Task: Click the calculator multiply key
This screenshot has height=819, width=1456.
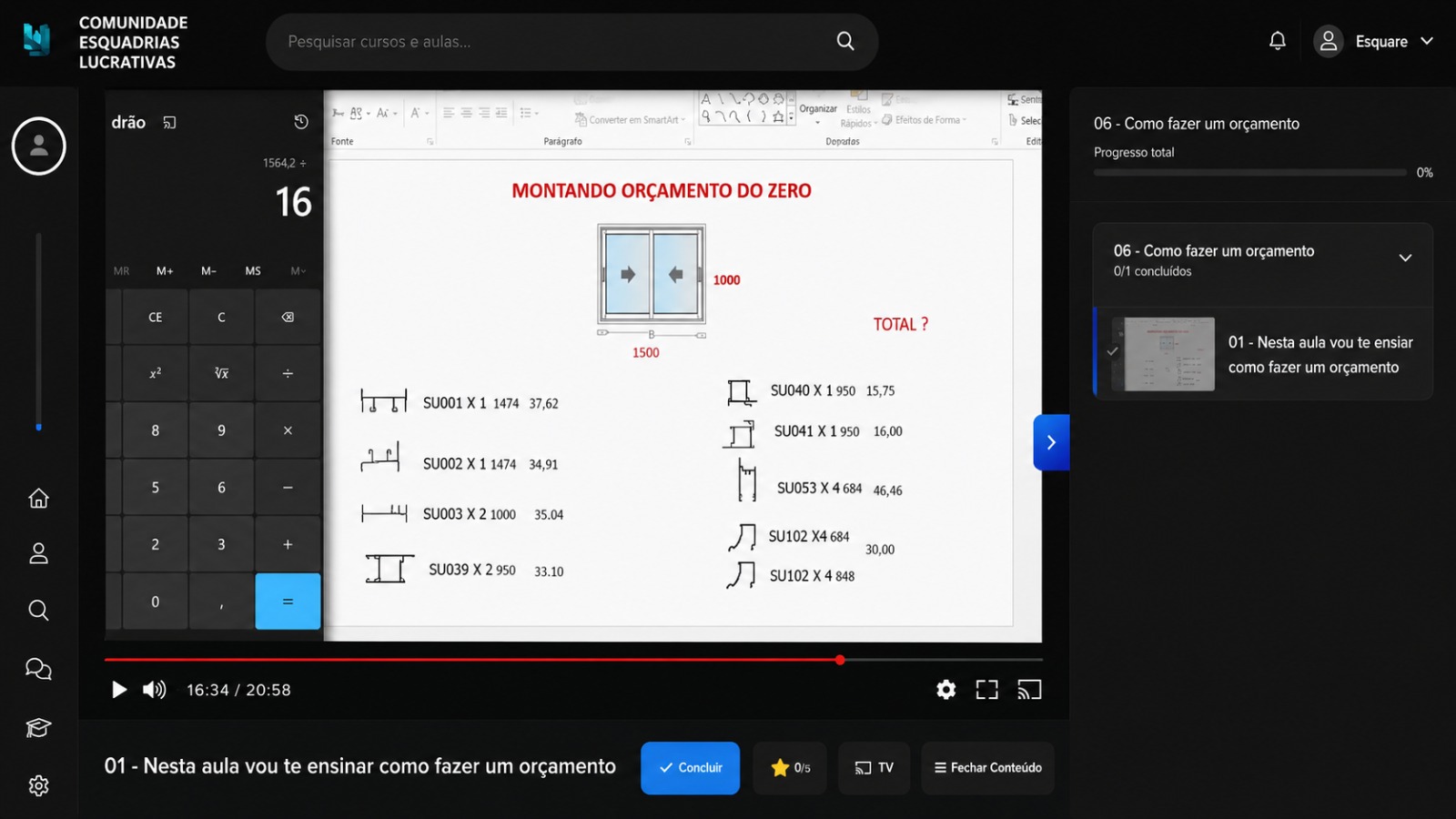Action: pos(288,430)
